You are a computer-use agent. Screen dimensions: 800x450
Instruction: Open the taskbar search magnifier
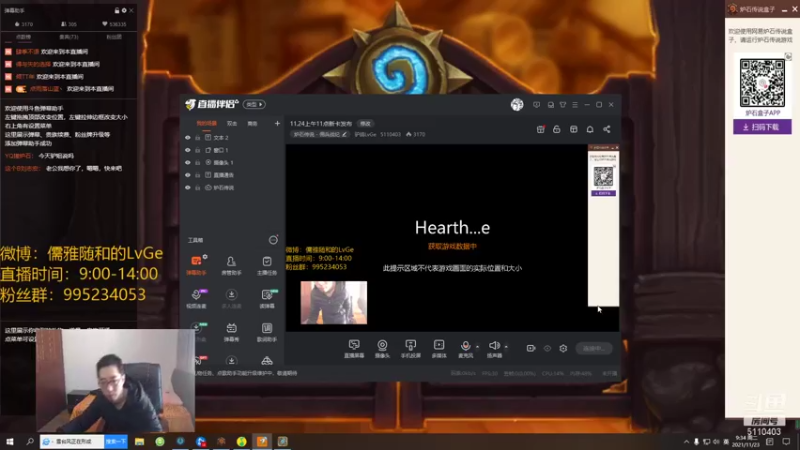point(30,441)
